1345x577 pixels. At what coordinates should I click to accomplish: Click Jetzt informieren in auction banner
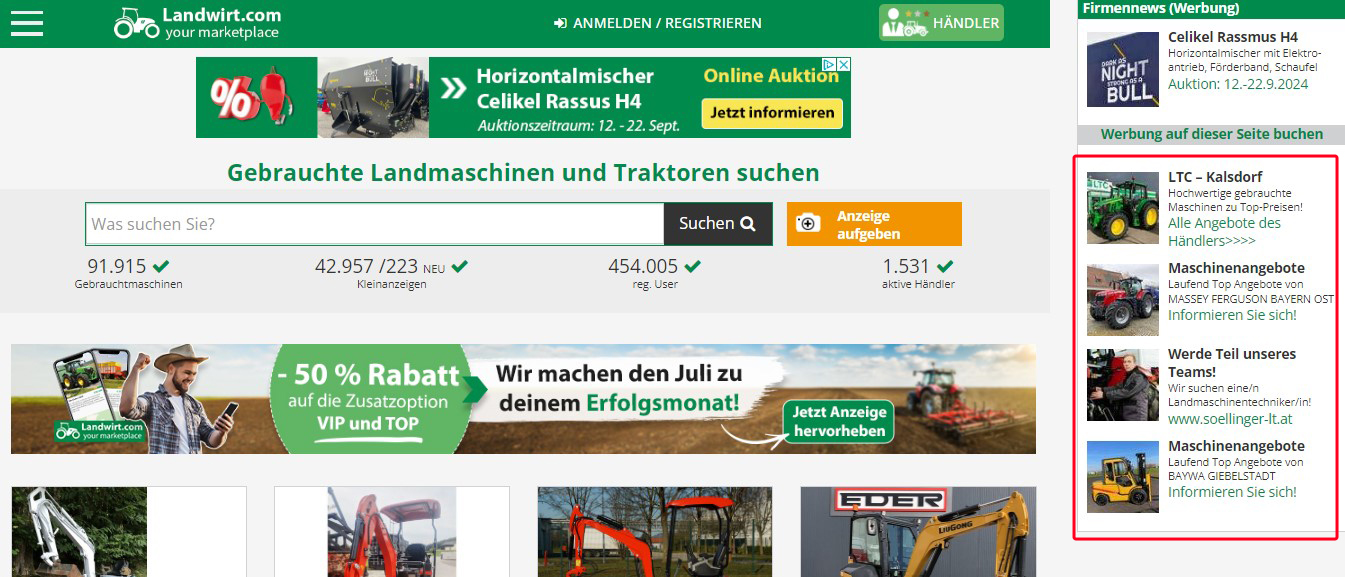pos(774,112)
